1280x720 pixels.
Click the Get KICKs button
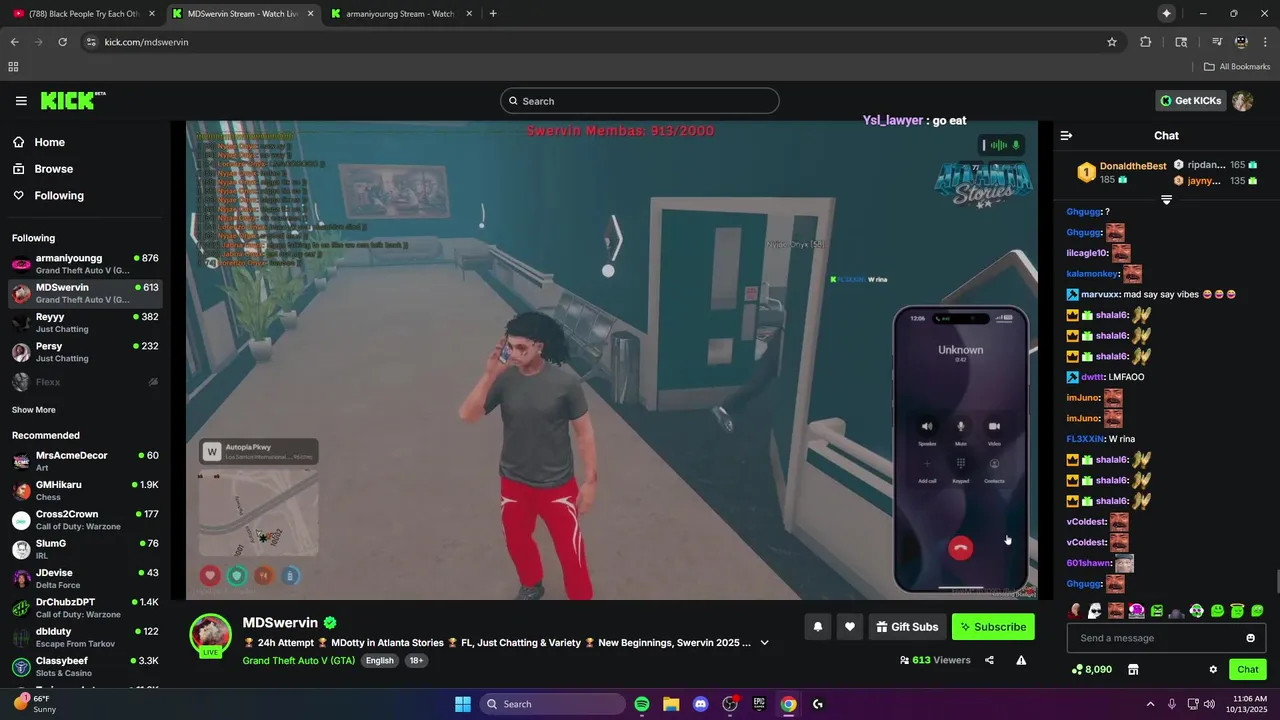(x=1190, y=101)
